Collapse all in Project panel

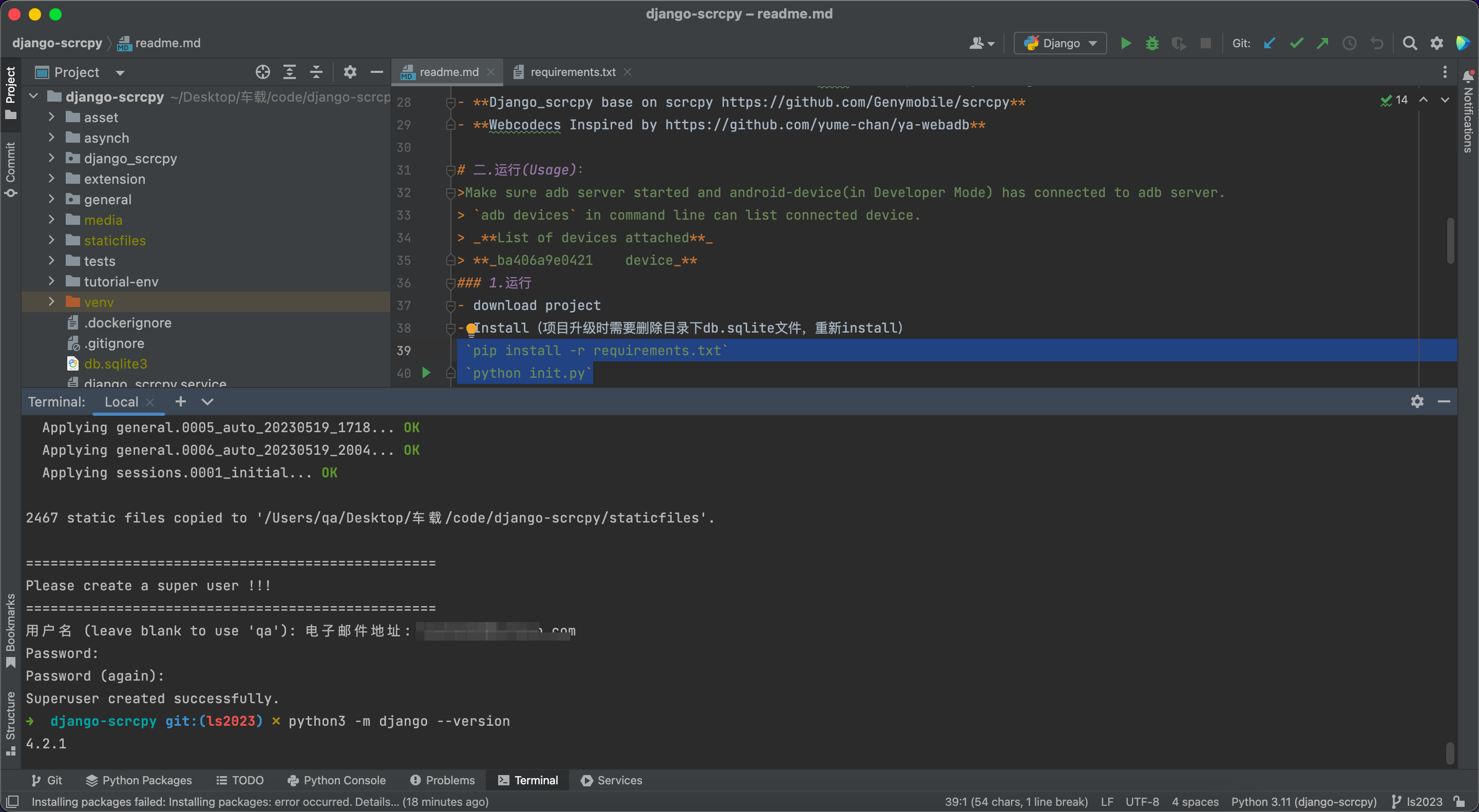click(x=316, y=72)
